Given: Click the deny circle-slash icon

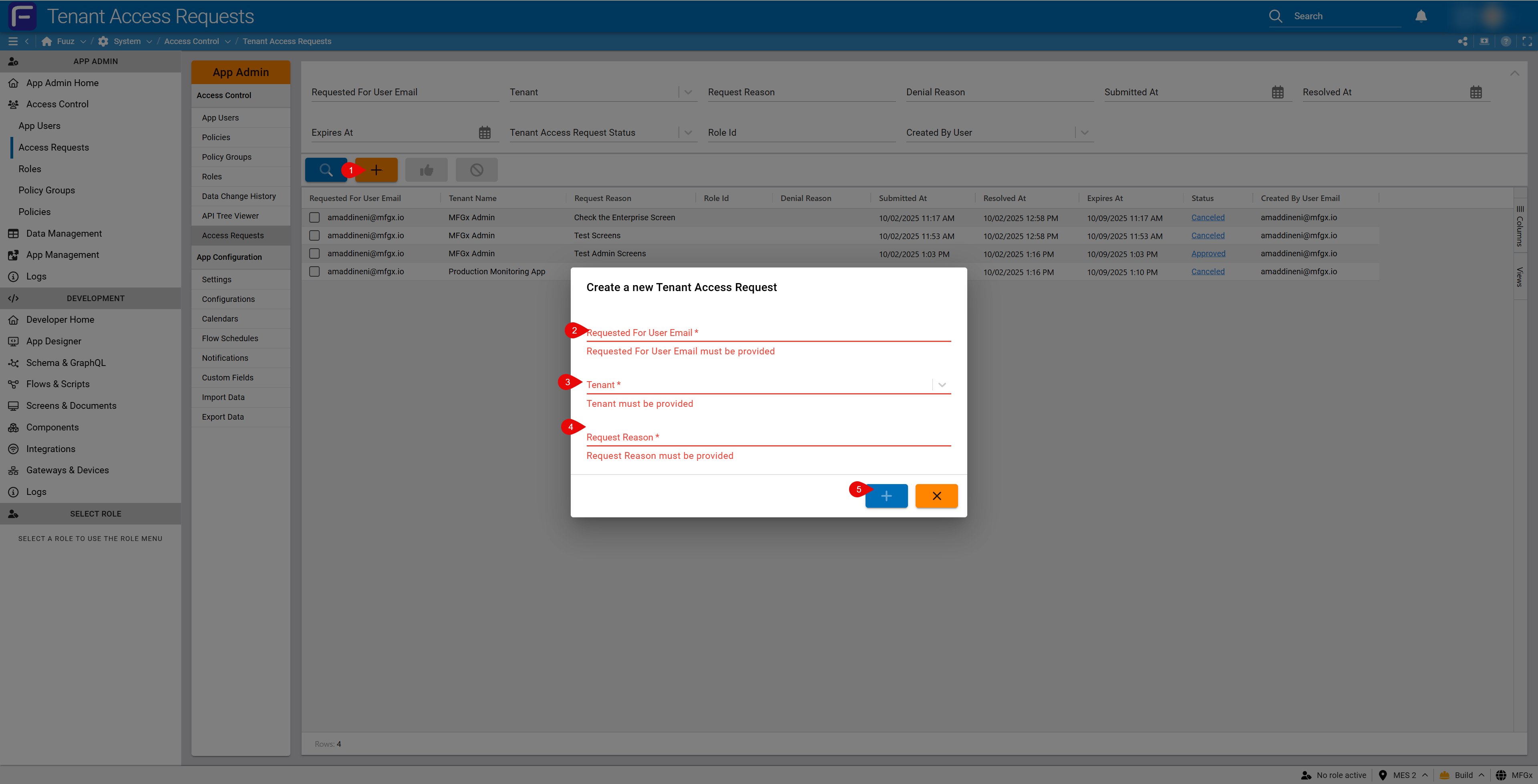Looking at the screenshot, I should pyautogui.click(x=477, y=170).
